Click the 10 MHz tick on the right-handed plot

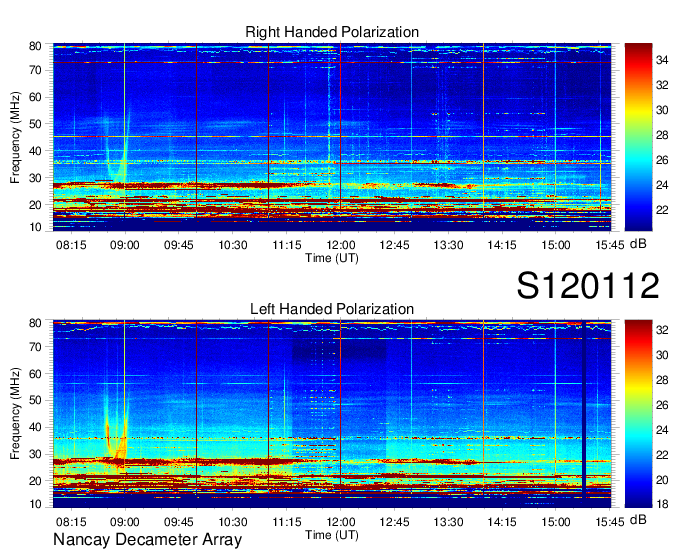[35, 227]
